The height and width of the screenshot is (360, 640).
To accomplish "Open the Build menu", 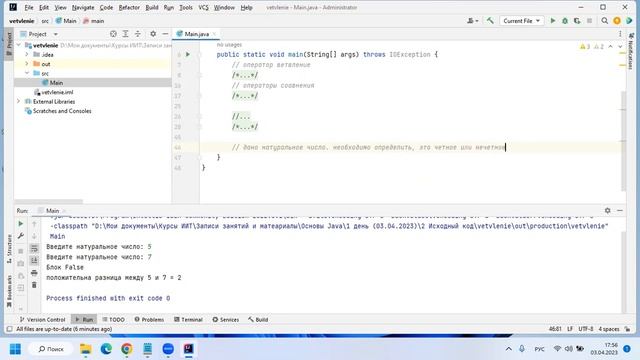I will point(152,7).
